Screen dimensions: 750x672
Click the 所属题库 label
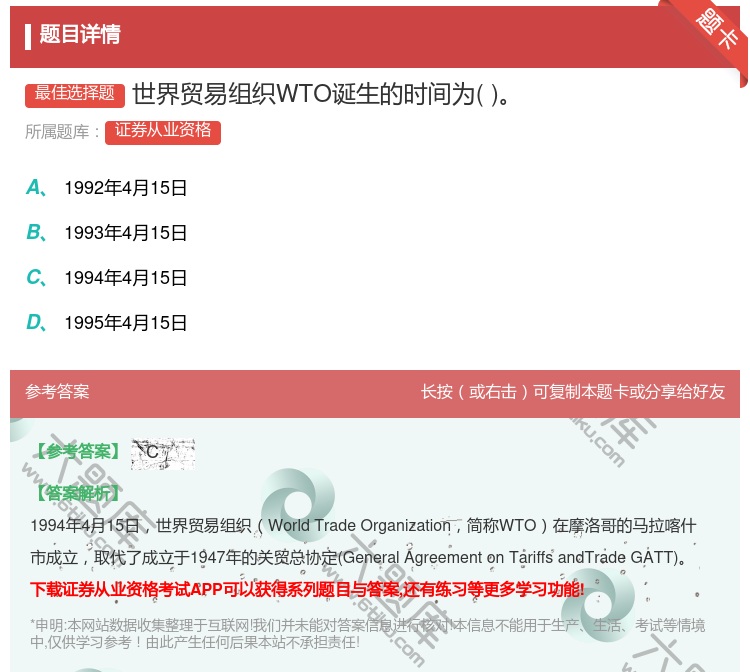pyautogui.click(x=62, y=132)
